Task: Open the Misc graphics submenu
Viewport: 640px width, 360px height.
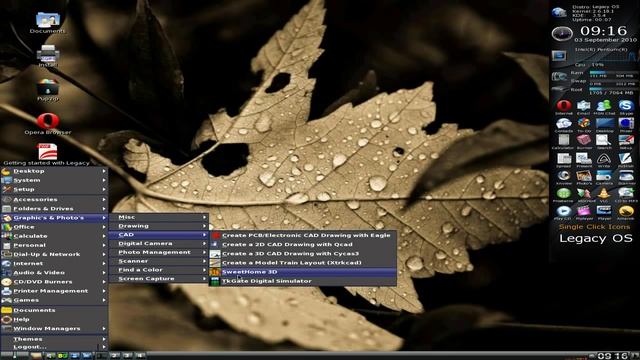Action: click(159, 217)
